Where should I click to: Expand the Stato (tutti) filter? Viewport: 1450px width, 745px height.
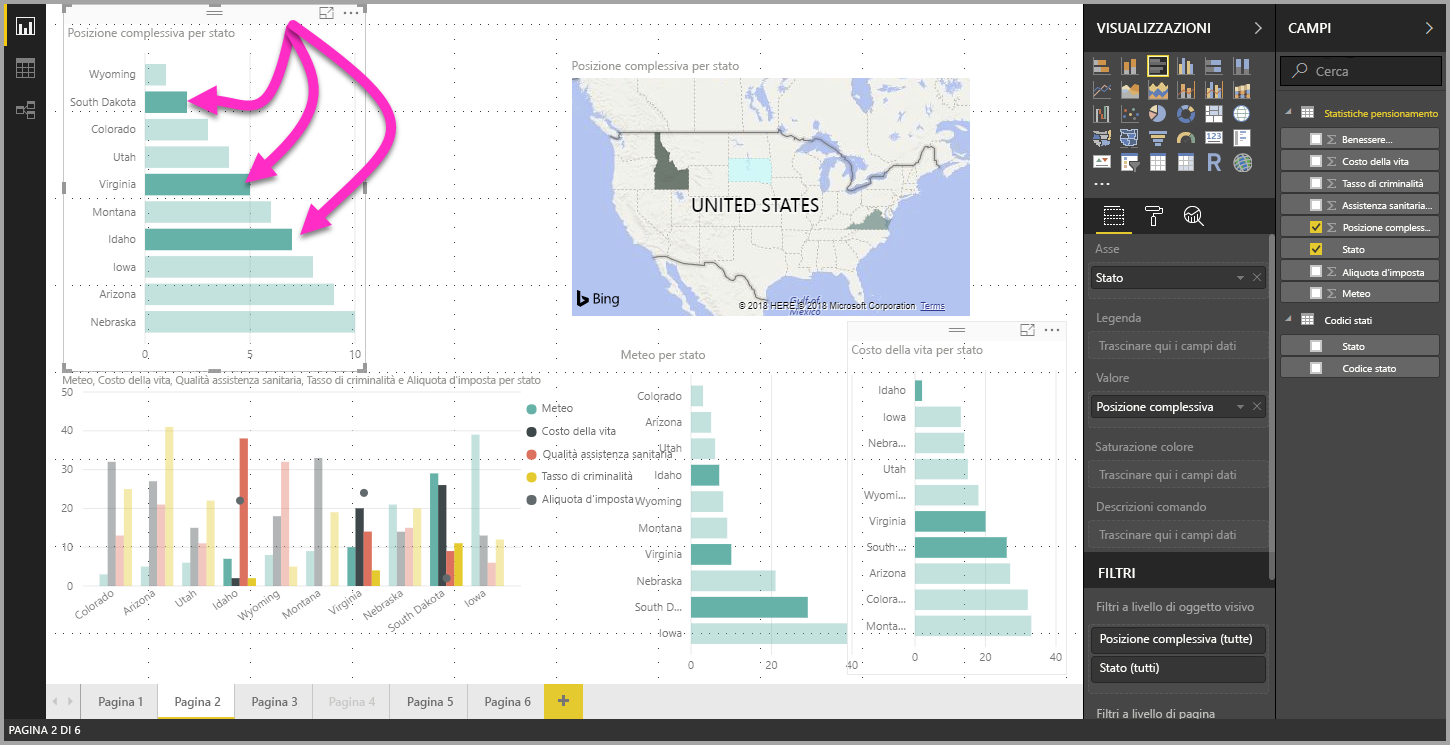point(1178,668)
